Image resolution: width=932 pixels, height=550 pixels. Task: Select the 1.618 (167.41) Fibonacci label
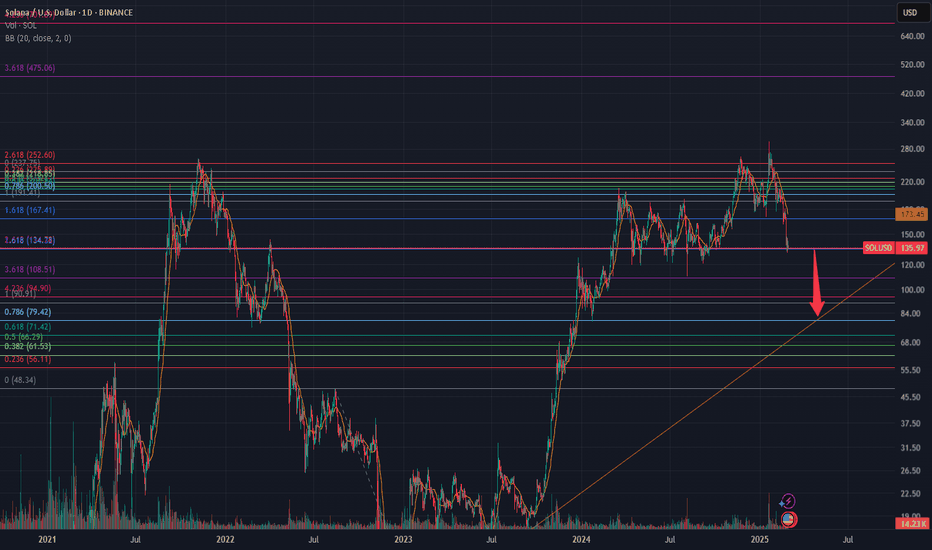[30, 210]
